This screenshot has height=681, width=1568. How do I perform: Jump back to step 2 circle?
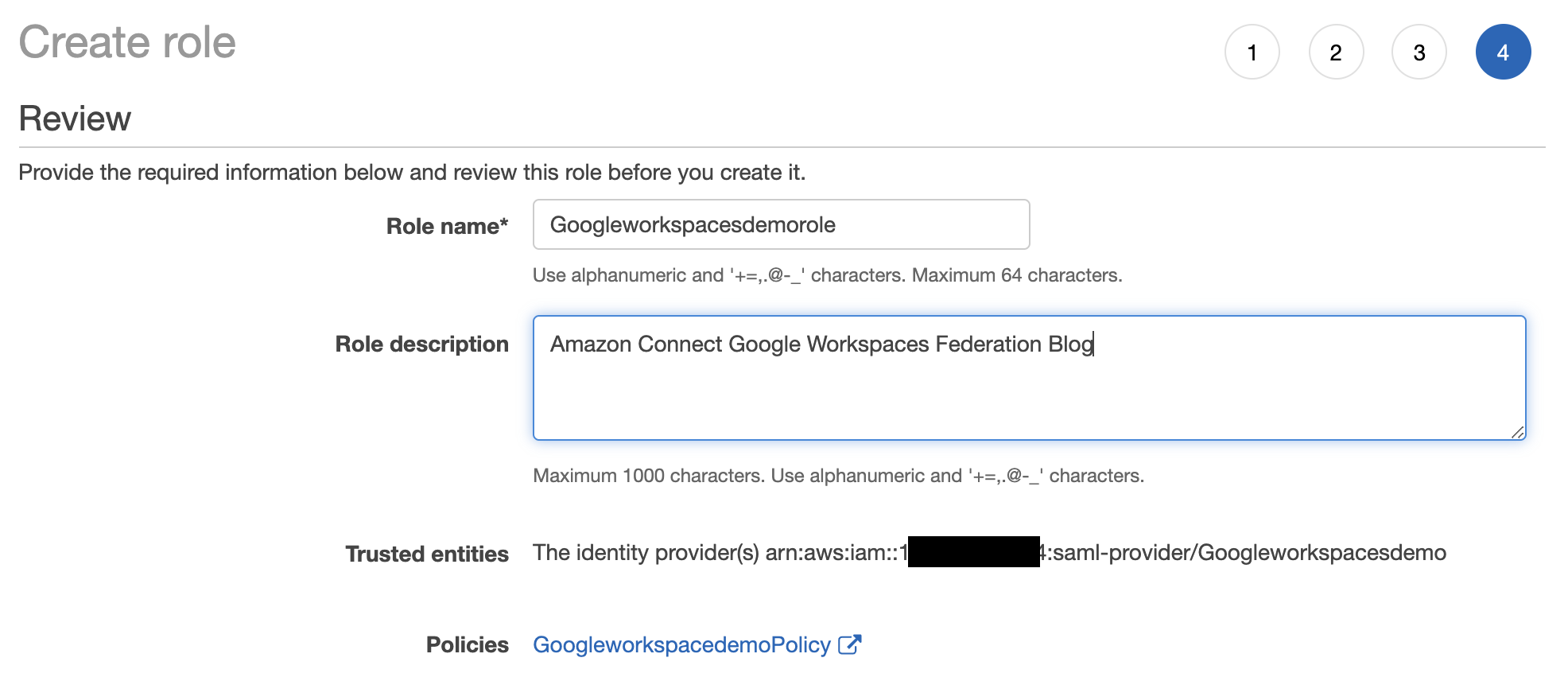click(x=1336, y=53)
